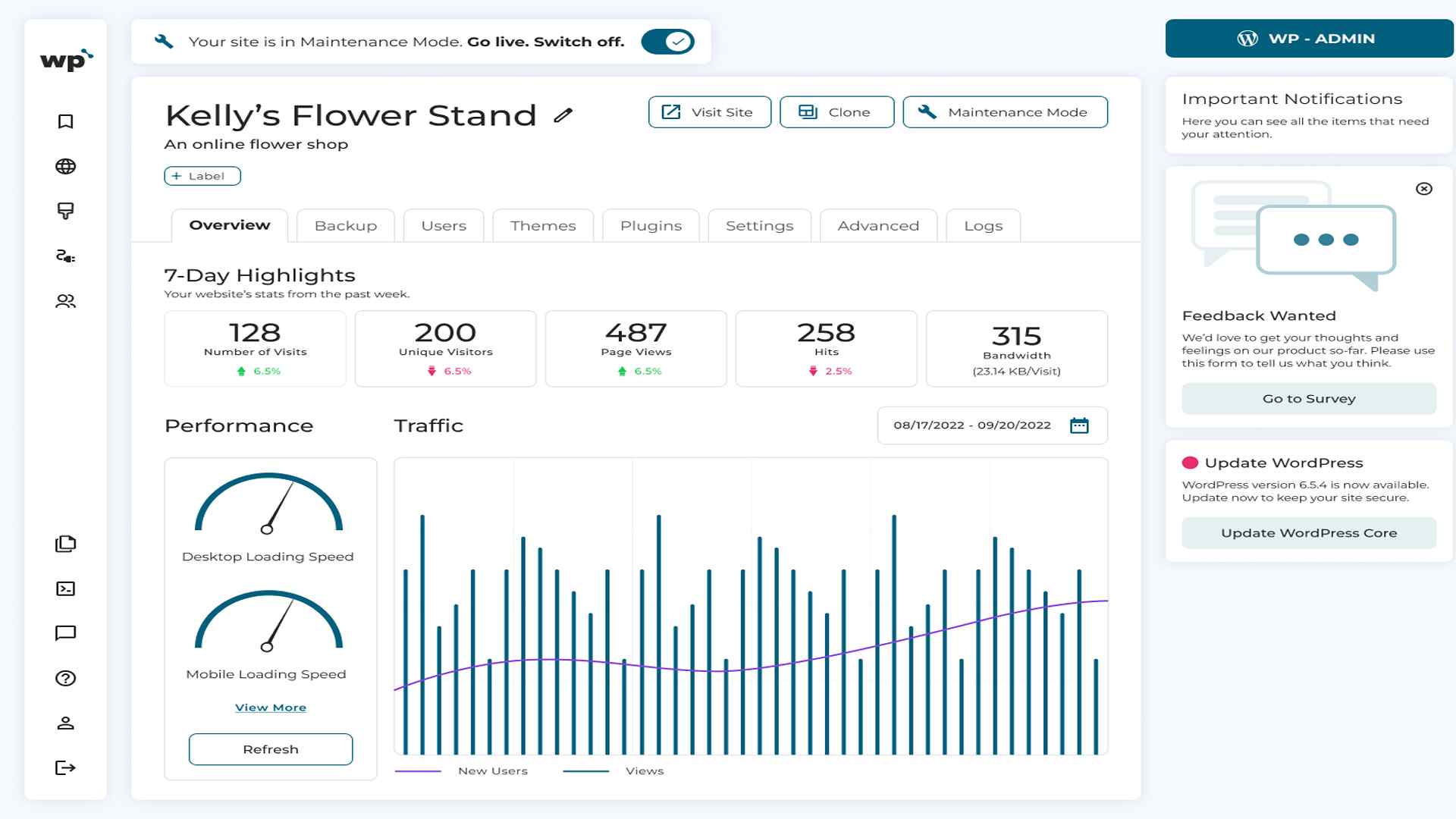Click the logout icon in the sidebar

pos(66,767)
